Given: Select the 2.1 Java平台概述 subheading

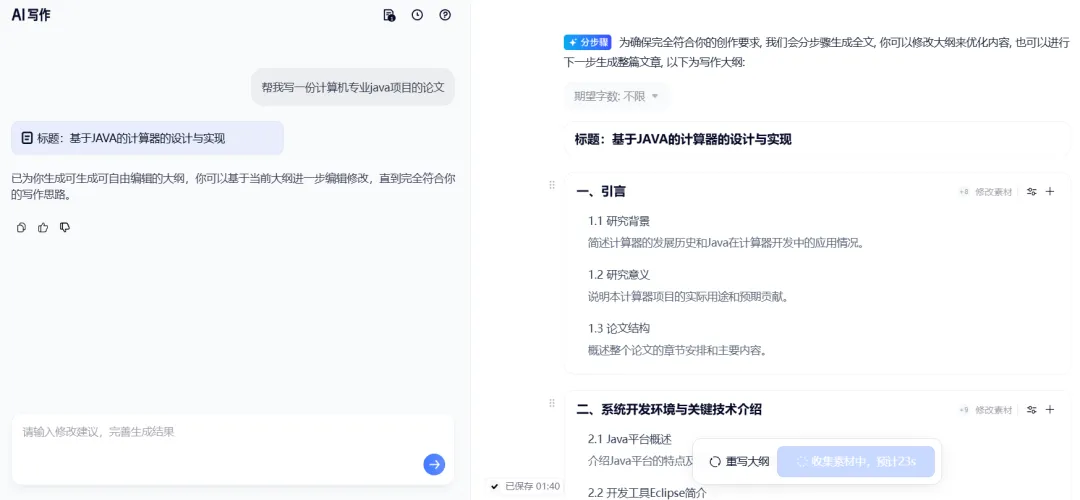Looking at the screenshot, I should (x=630, y=439).
